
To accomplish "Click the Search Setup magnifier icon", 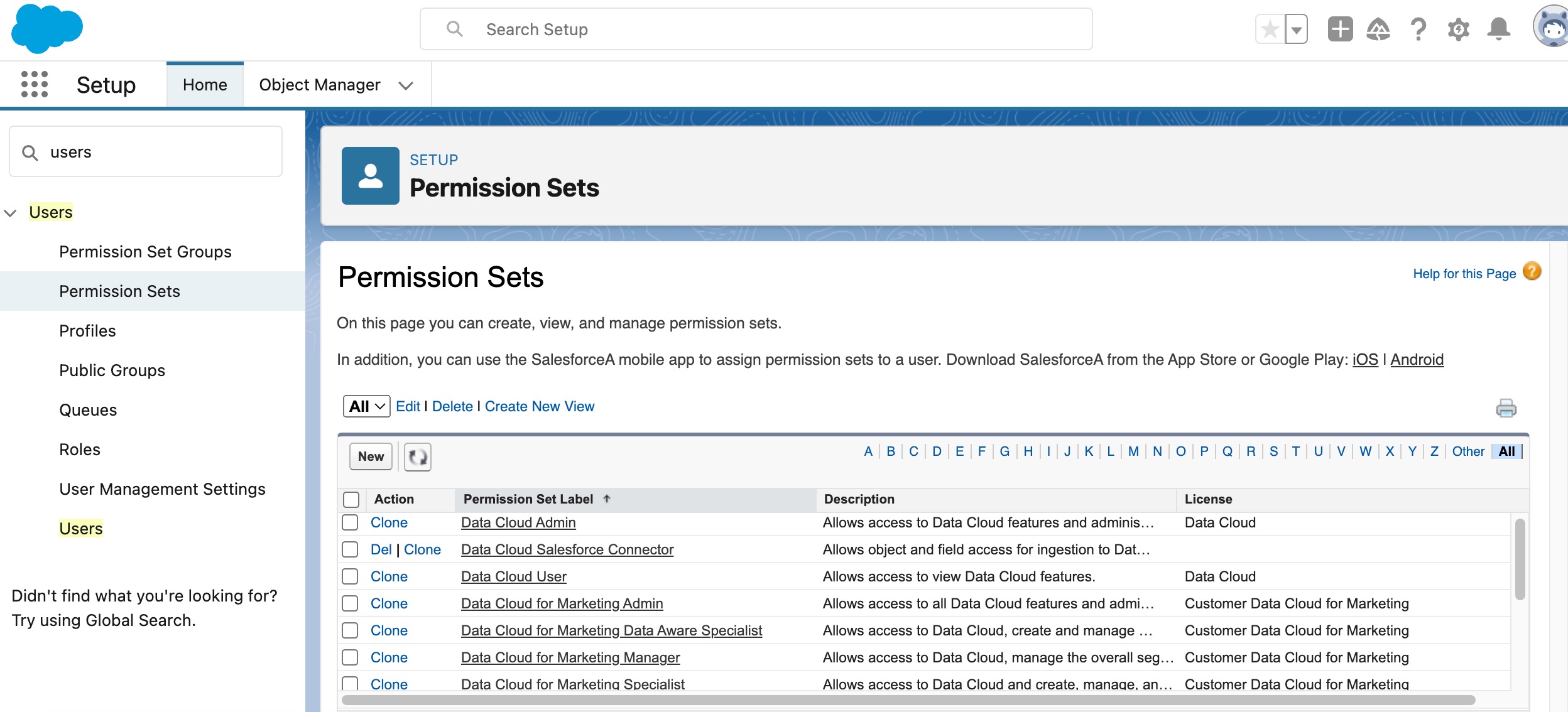I will [x=455, y=29].
